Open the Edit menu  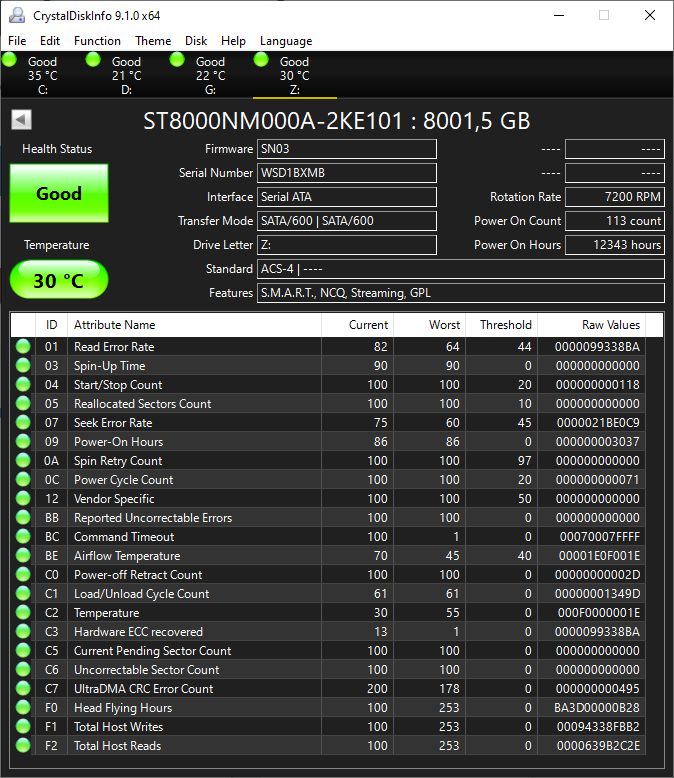click(50, 41)
